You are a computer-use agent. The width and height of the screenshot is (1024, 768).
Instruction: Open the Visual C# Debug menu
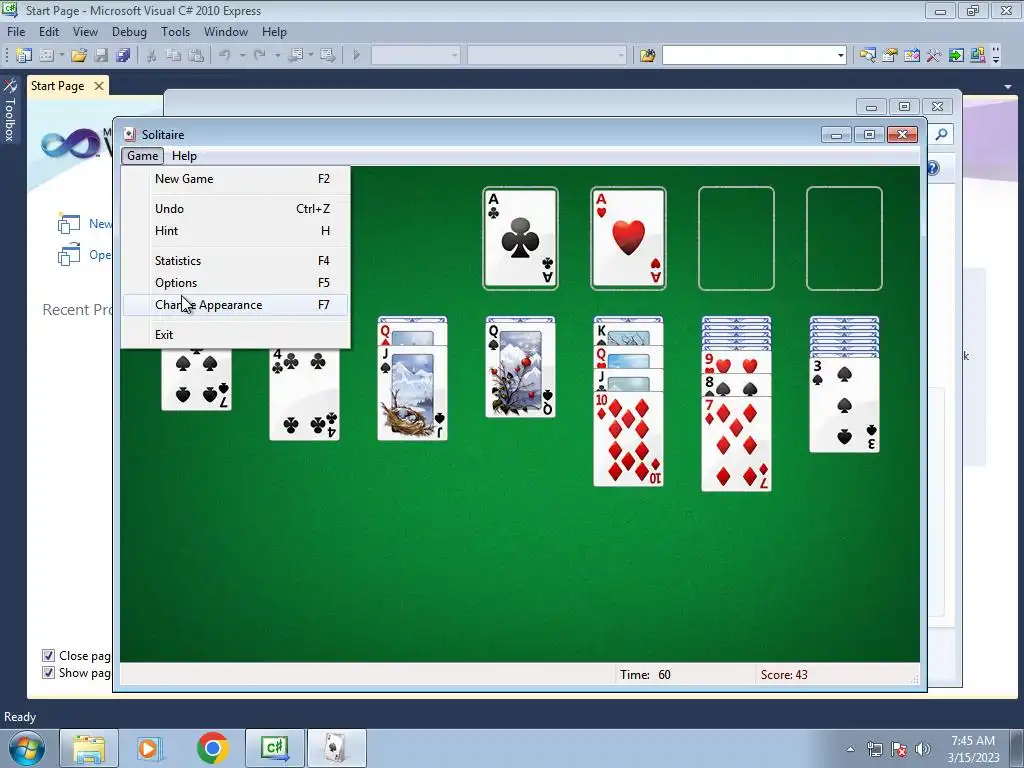pyautogui.click(x=129, y=32)
